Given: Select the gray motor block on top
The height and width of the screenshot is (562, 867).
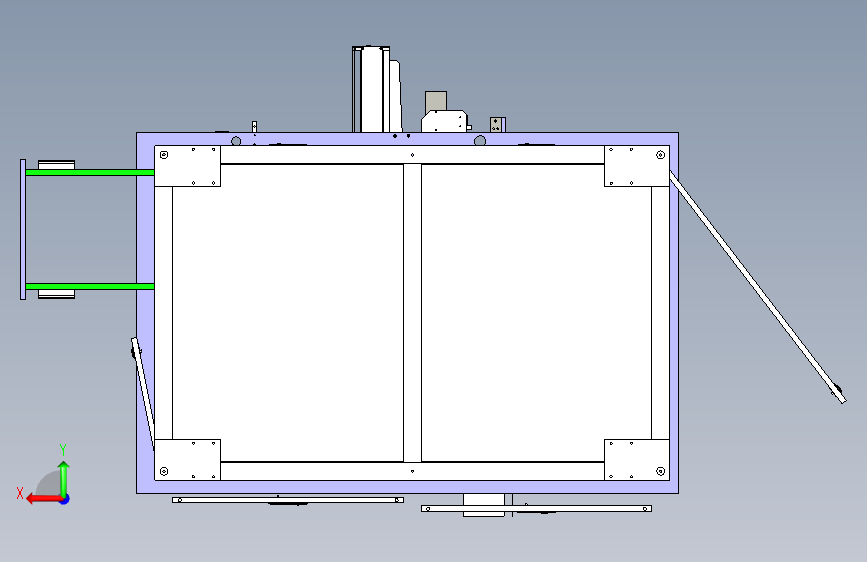Looking at the screenshot, I should click(x=436, y=101).
